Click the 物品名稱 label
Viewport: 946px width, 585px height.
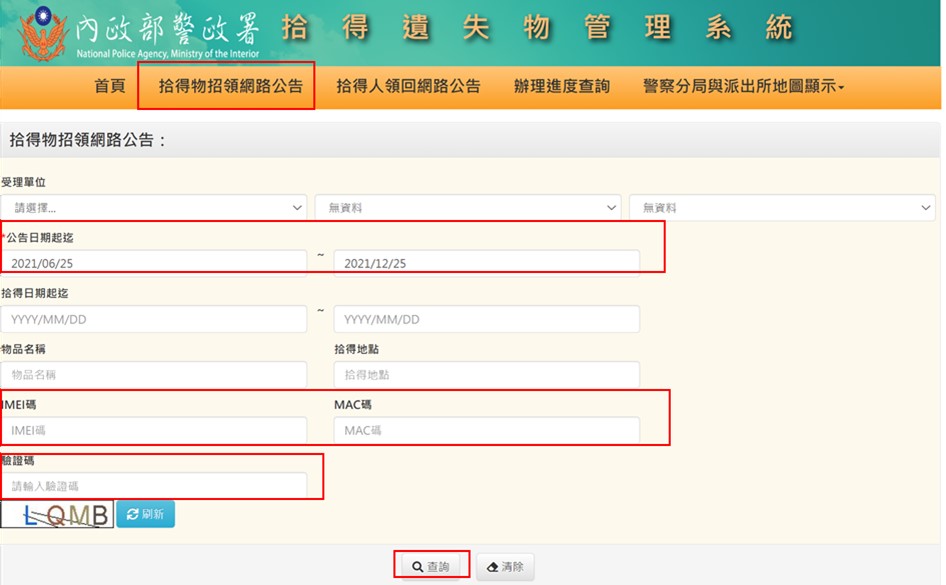tap(23, 349)
